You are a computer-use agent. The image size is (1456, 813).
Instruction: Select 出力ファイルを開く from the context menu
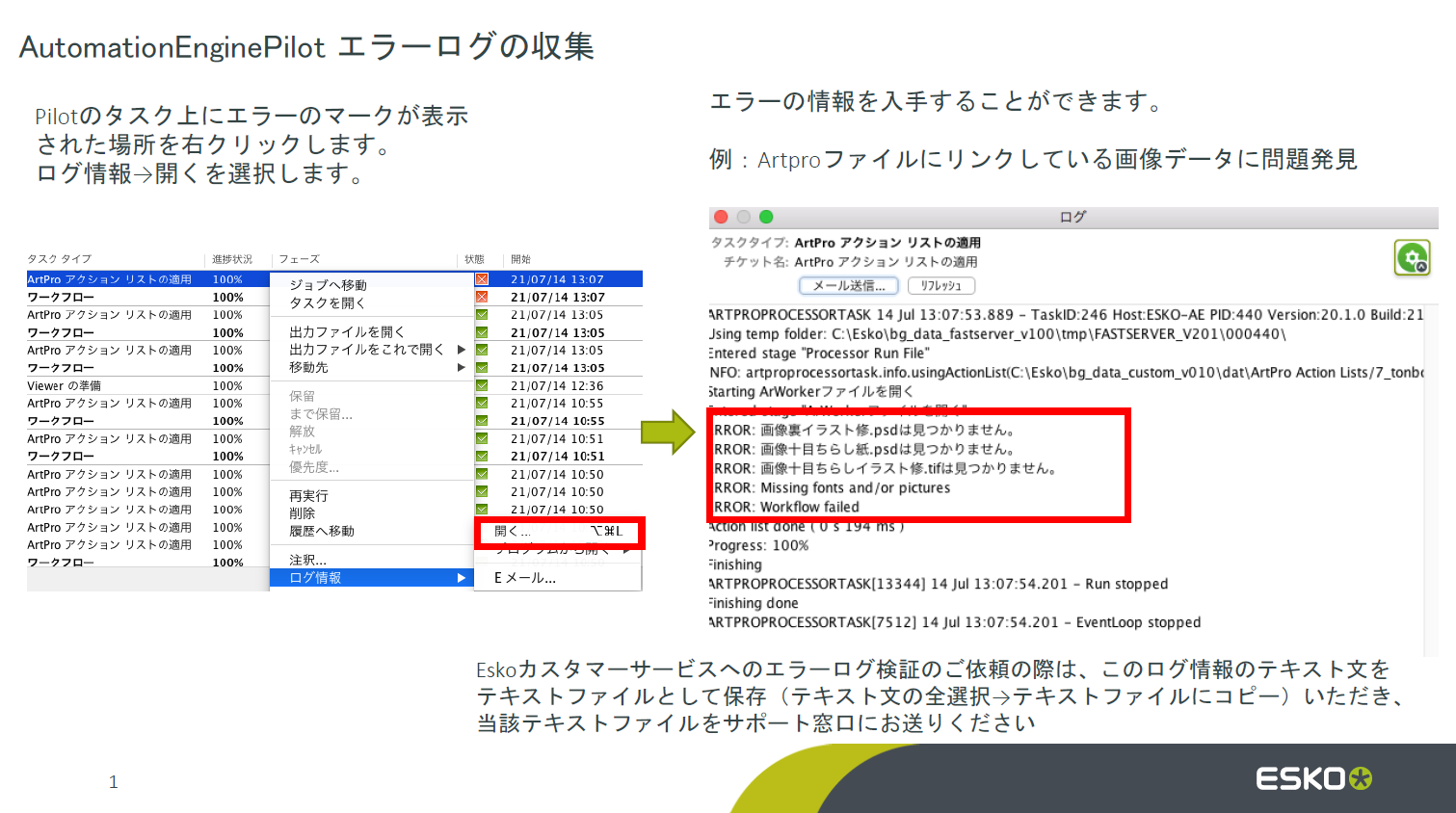(347, 331)
